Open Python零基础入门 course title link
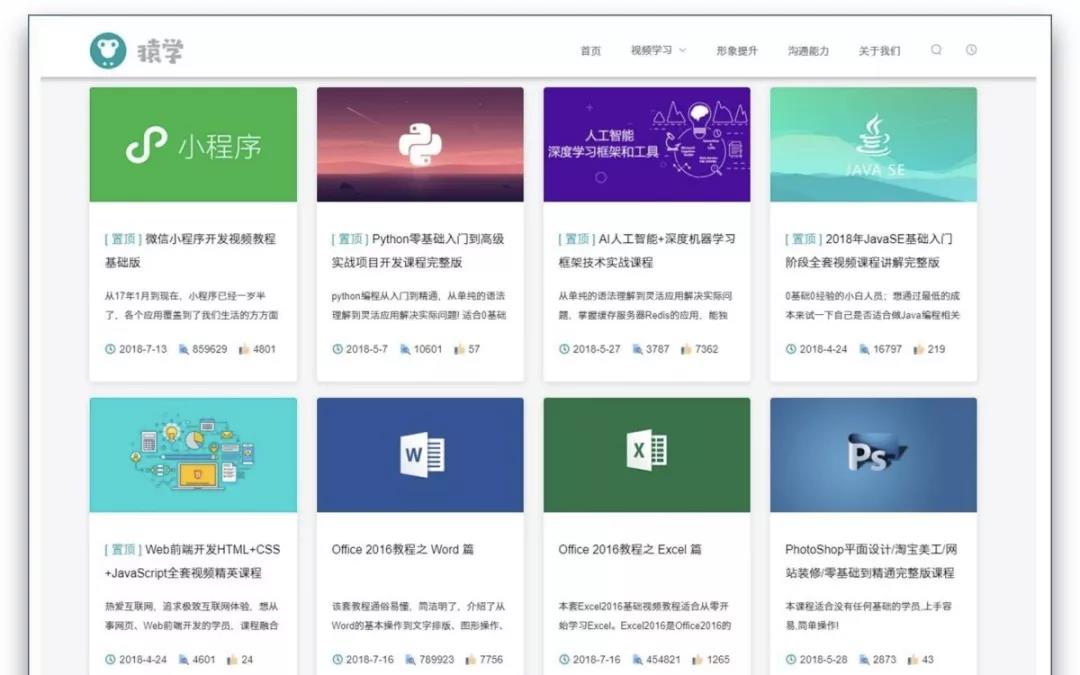Screen dimensions: 1080x675 [x=418, y=251]
